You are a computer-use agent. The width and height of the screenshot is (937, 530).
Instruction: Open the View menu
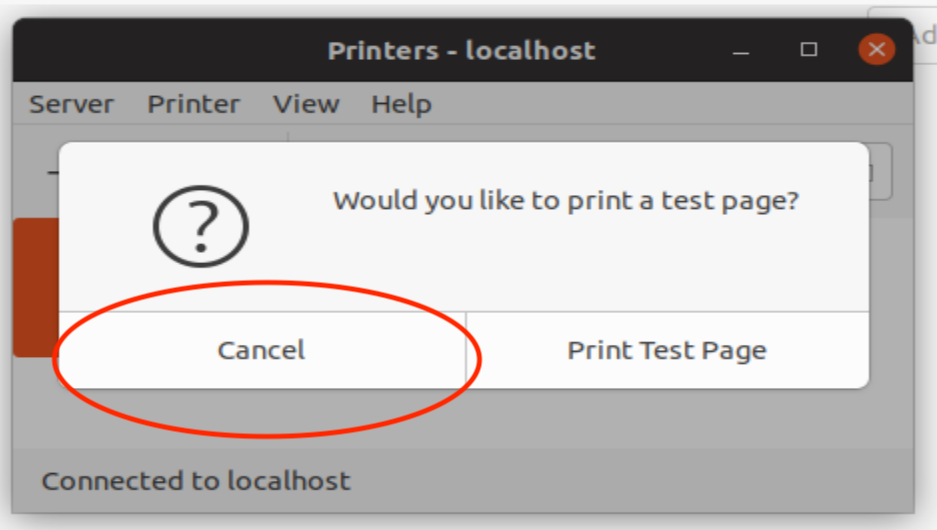coord(306,104)
